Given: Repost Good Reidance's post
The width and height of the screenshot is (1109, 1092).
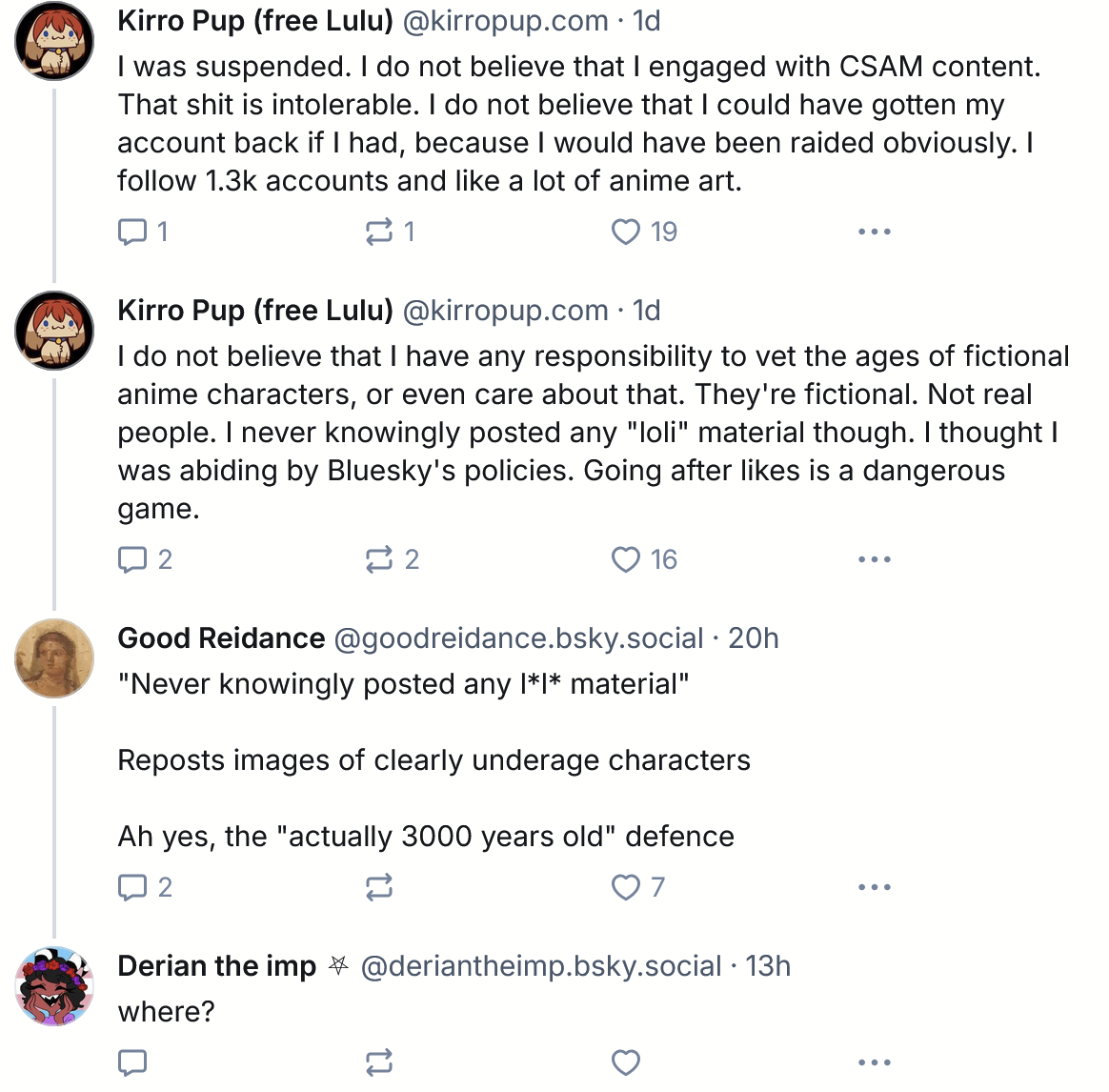Looking at the screenshot, I should pos(379,887).
